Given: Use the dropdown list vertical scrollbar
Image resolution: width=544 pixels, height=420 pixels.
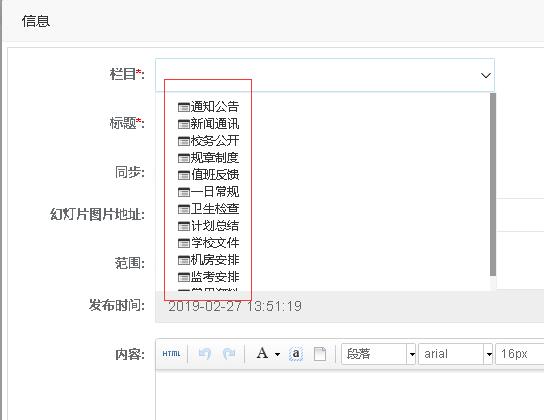Looking at the screenshot, I should [493, 185].
